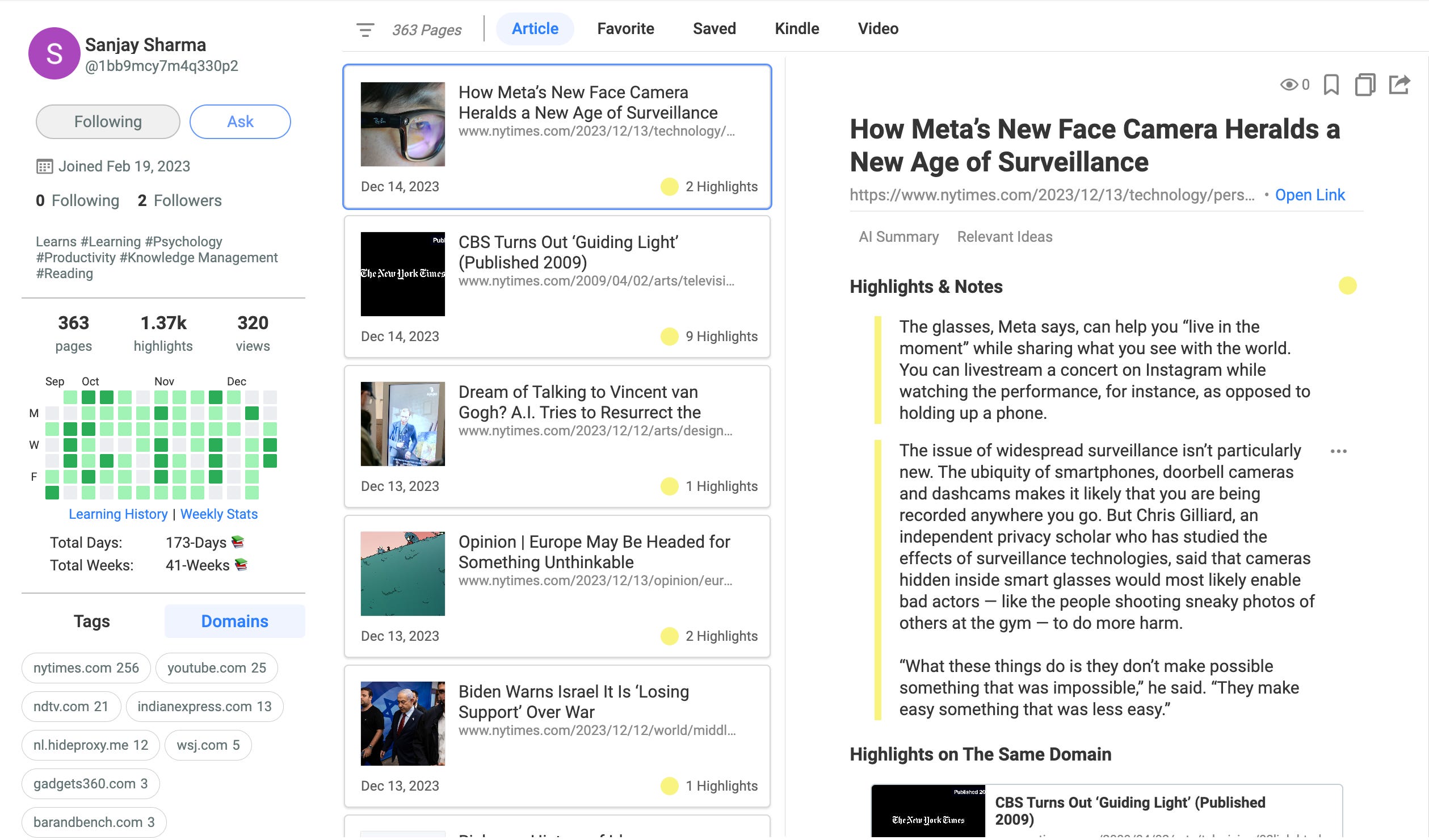Switch to the Saved tab
The height and width of the screenshot is (840, 1429).
point(714,29)
